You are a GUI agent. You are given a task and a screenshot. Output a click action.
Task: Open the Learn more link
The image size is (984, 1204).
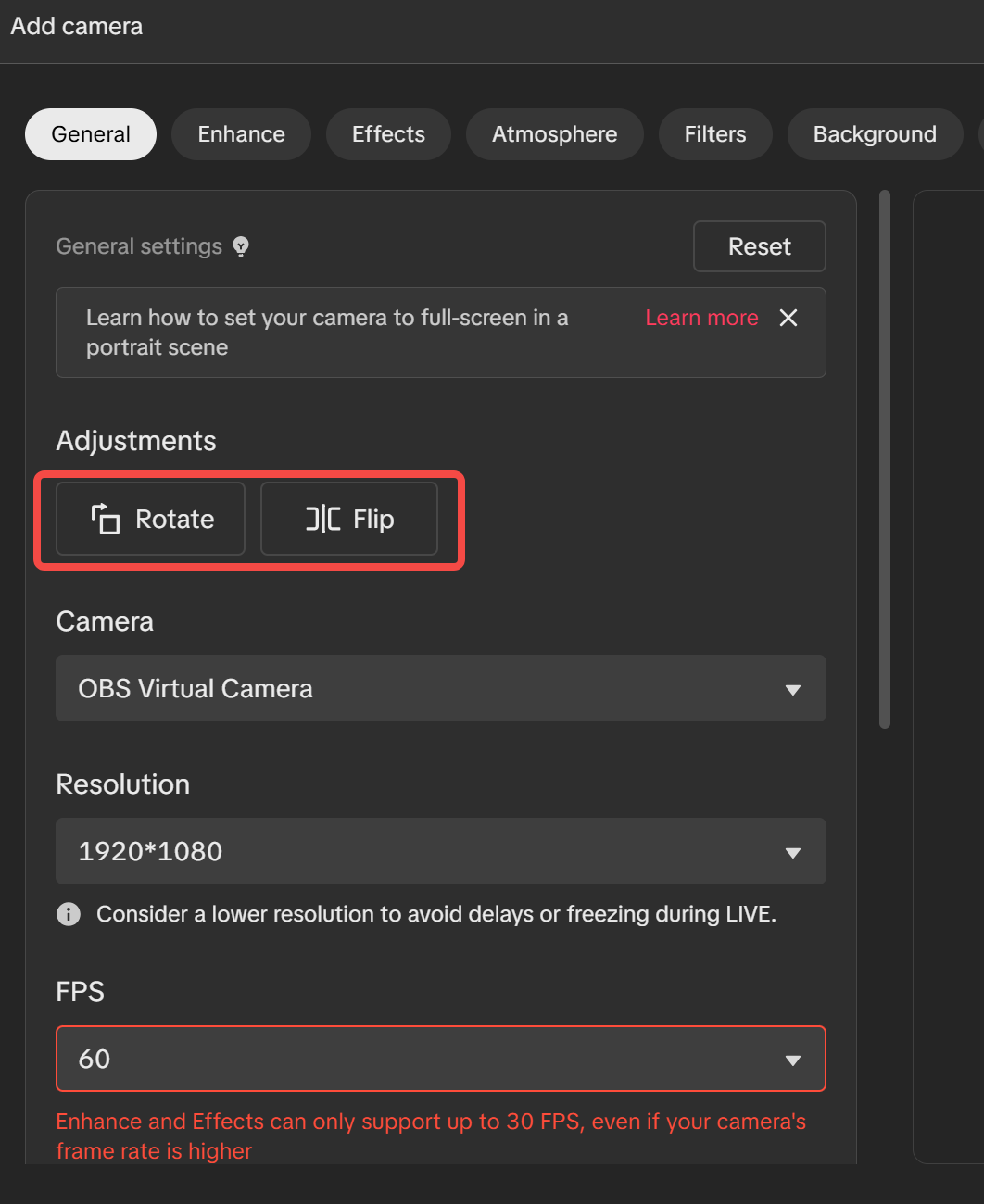tap(701, 318)
